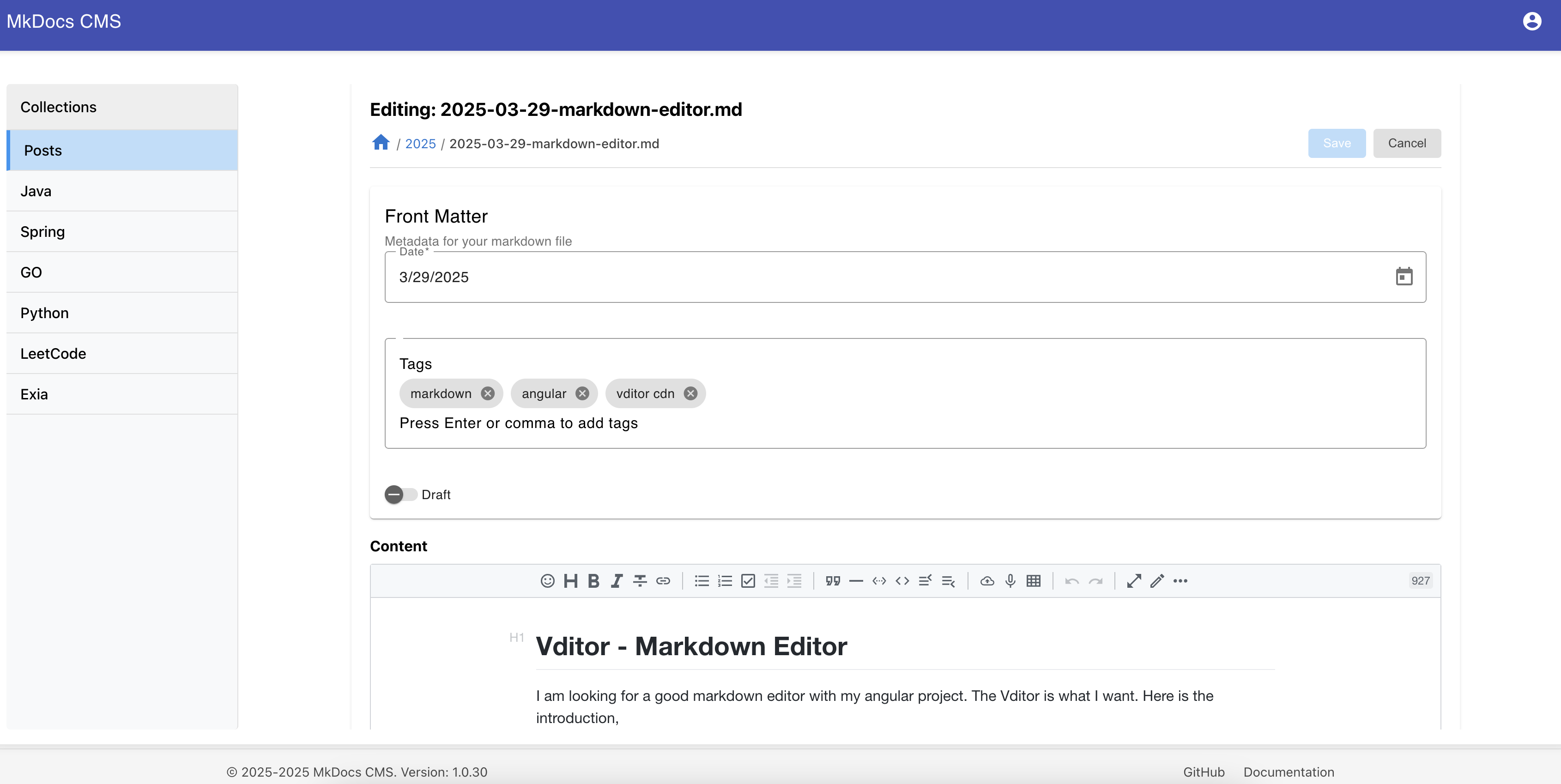Click the introduction paragraph in the editor
The height and width of the screenshot is (784, 1561).
(x=874, y=706)
